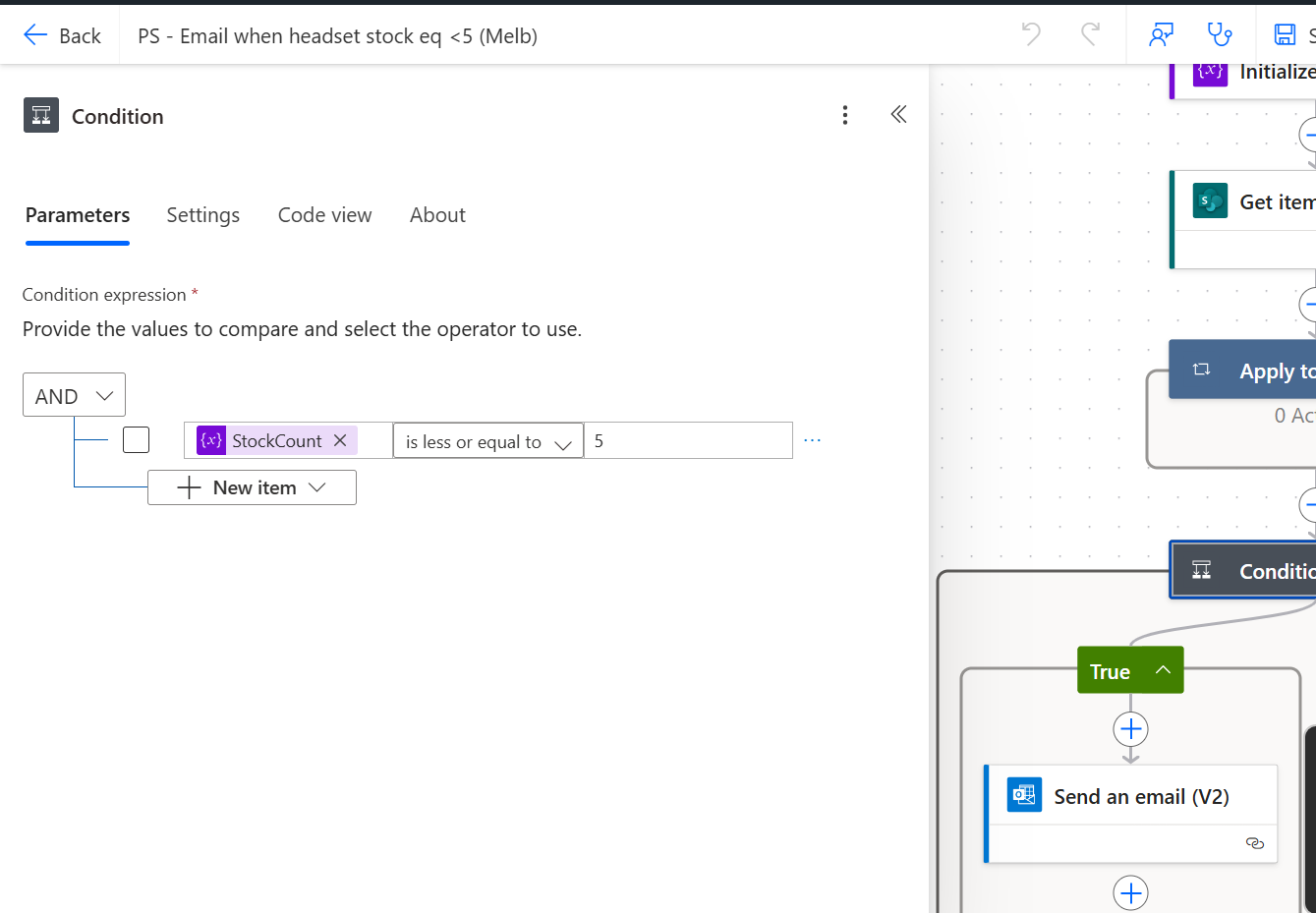Image resolution: width=1316 pixels, height=913 pixels.
Task: Click the Condition icon on the canvas card
Action: [1201, 570]
